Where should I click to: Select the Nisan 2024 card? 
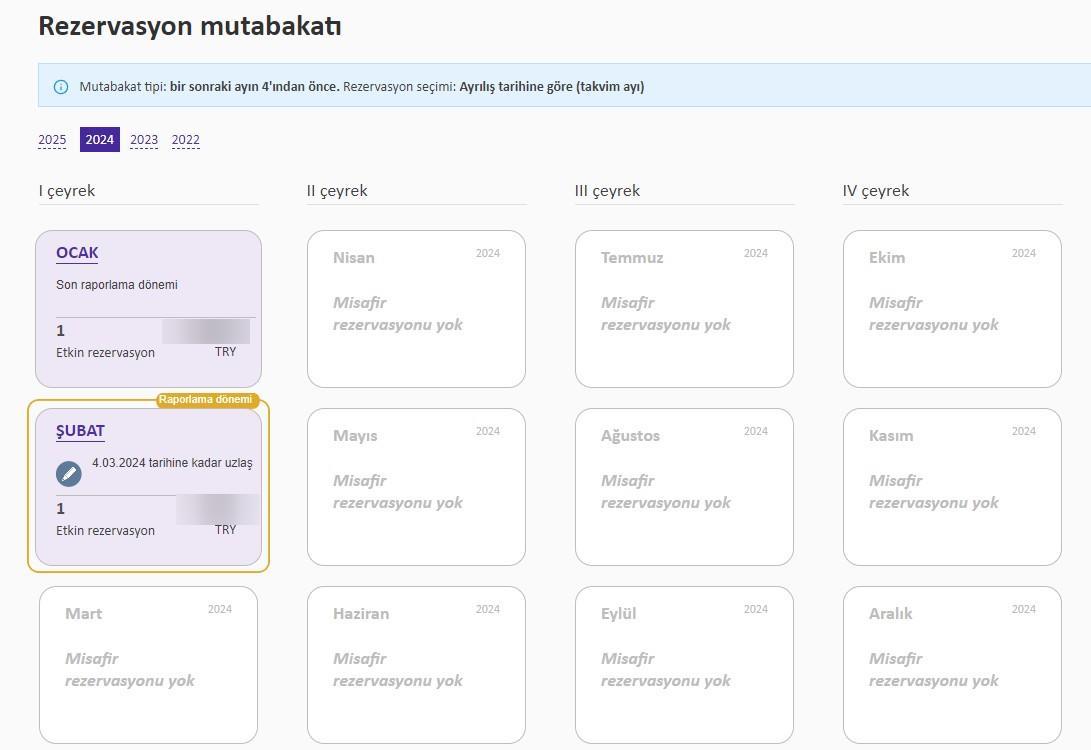(416, 309)
